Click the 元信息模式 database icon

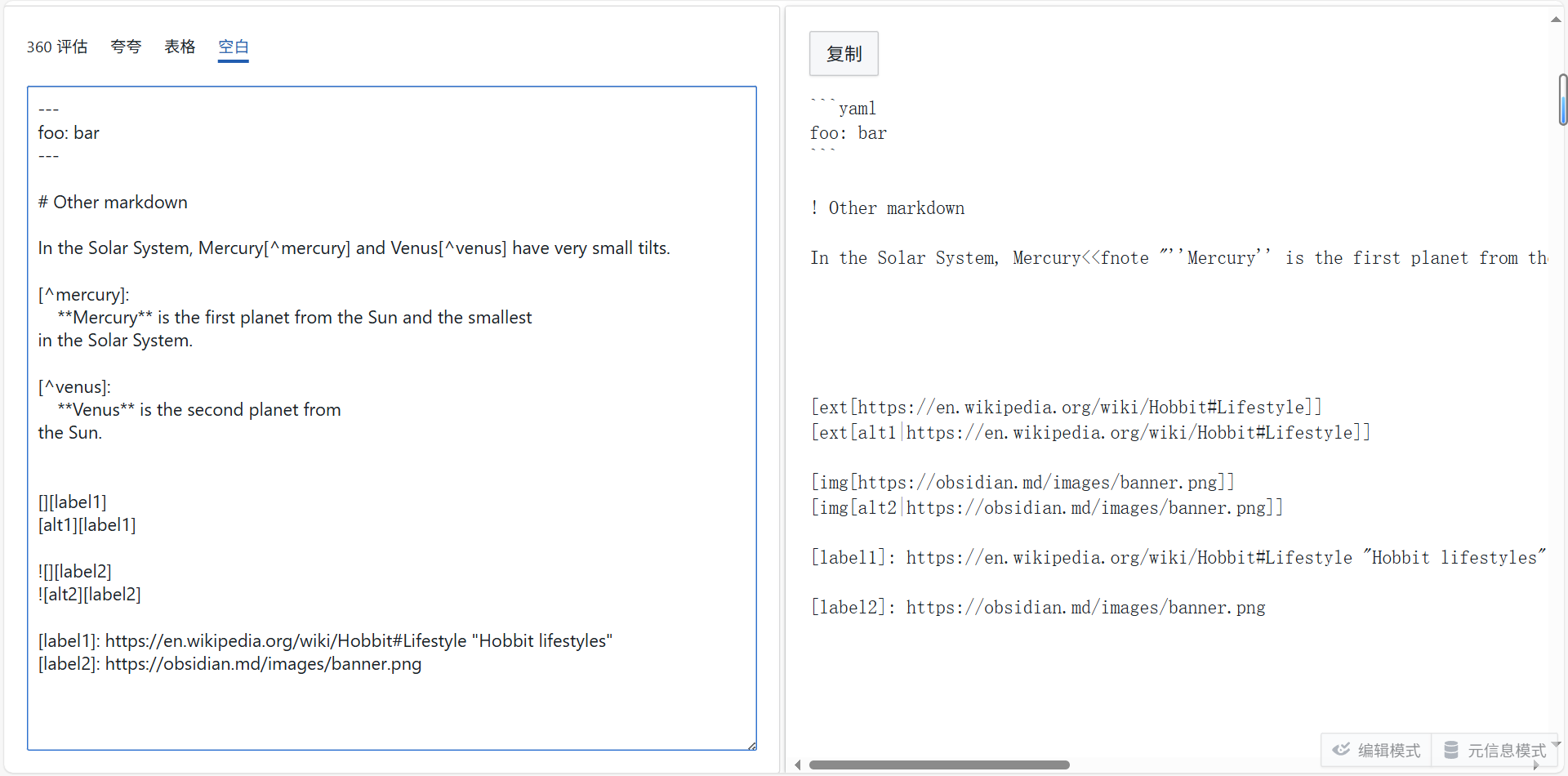click(1451, 750)
